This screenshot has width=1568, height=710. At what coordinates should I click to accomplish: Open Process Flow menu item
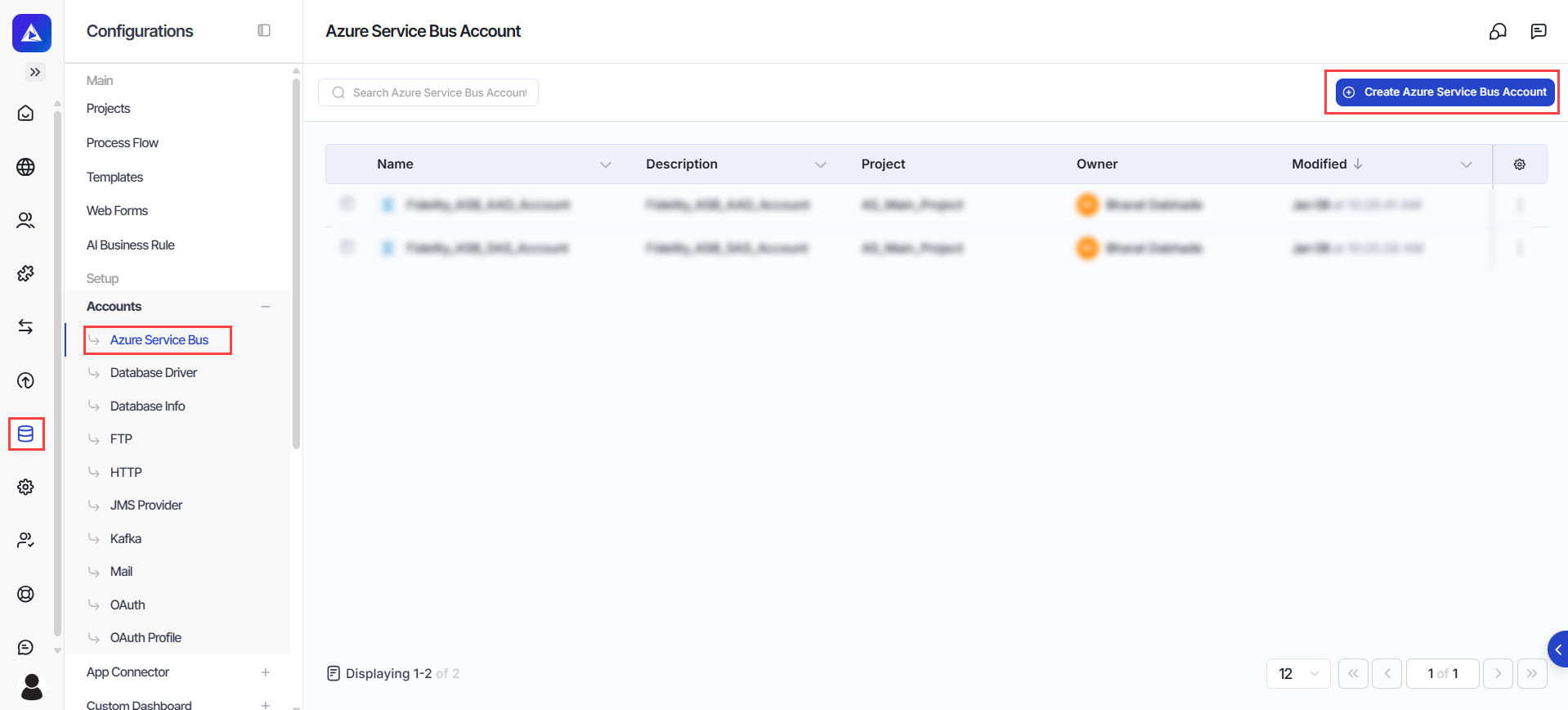click(123, 142)
